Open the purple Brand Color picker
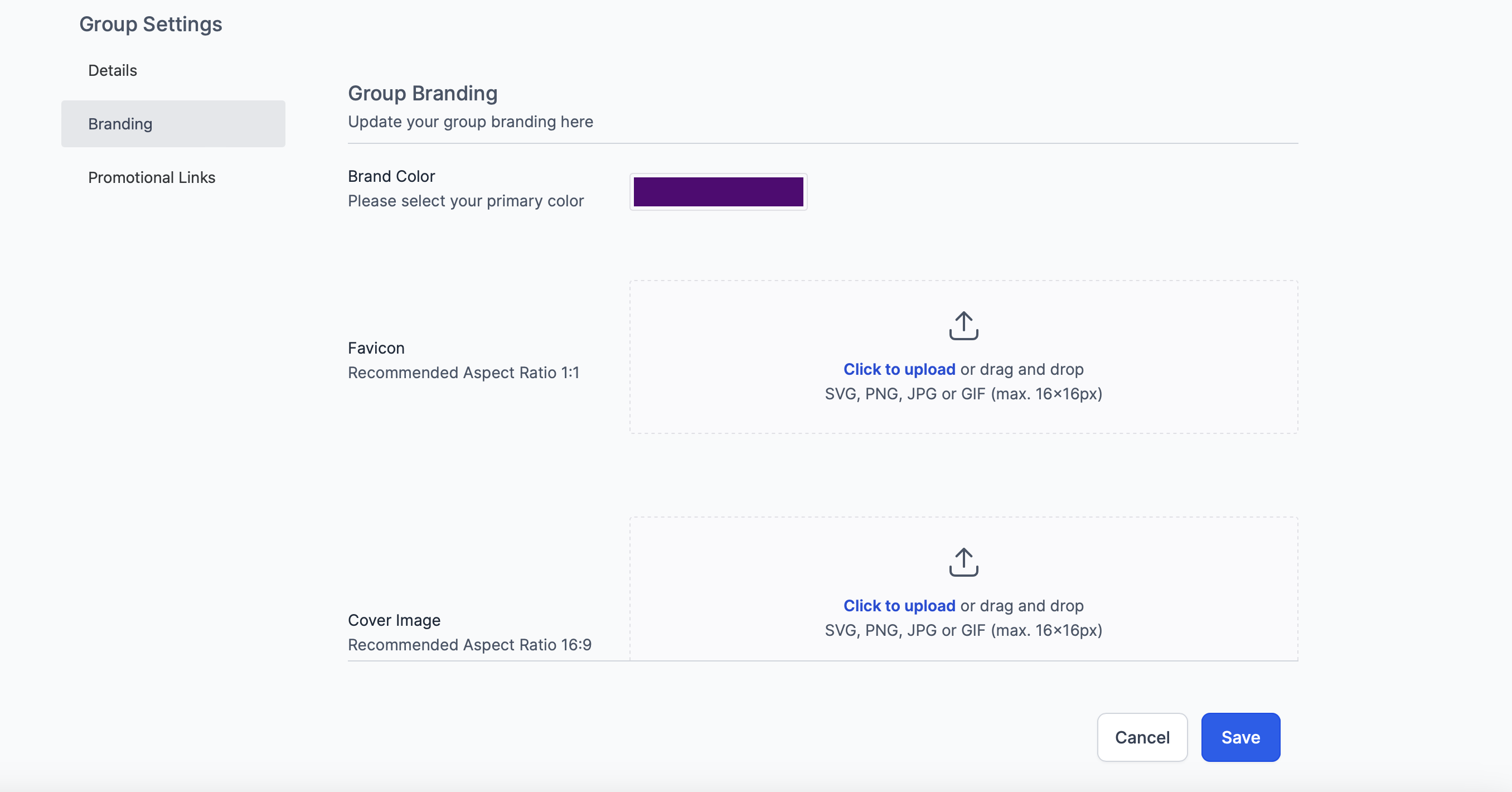The width and height of the screenshot is (1512, 792). point(718,192)
